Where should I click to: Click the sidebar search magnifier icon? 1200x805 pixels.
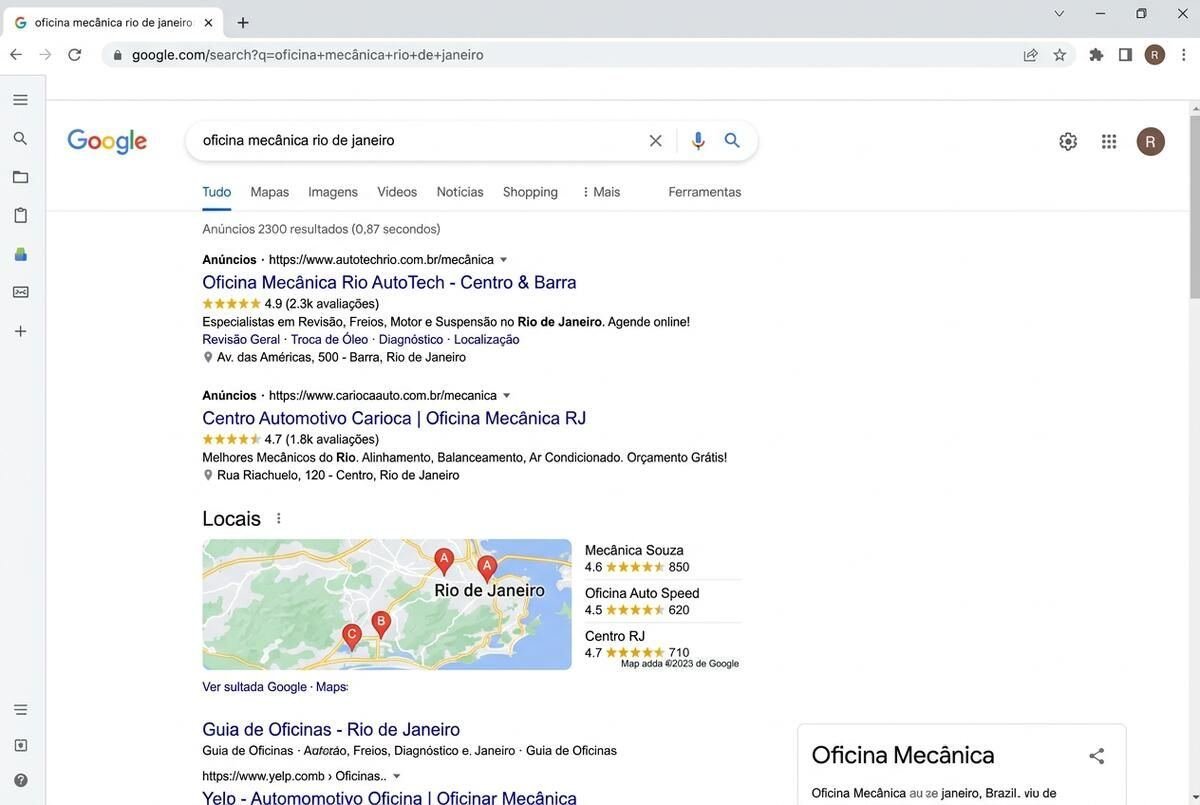tap(20, 138)
